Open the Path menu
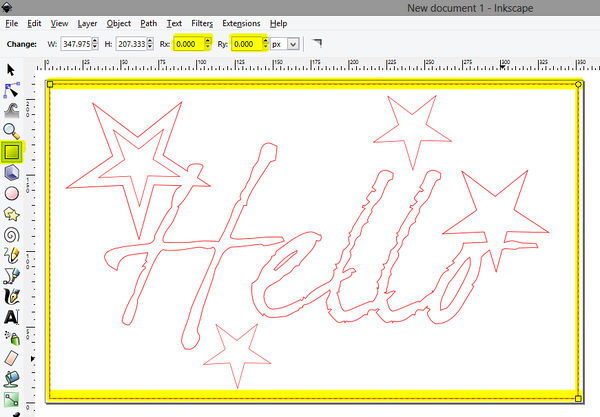The image size is (600, 417). [148, 23]
